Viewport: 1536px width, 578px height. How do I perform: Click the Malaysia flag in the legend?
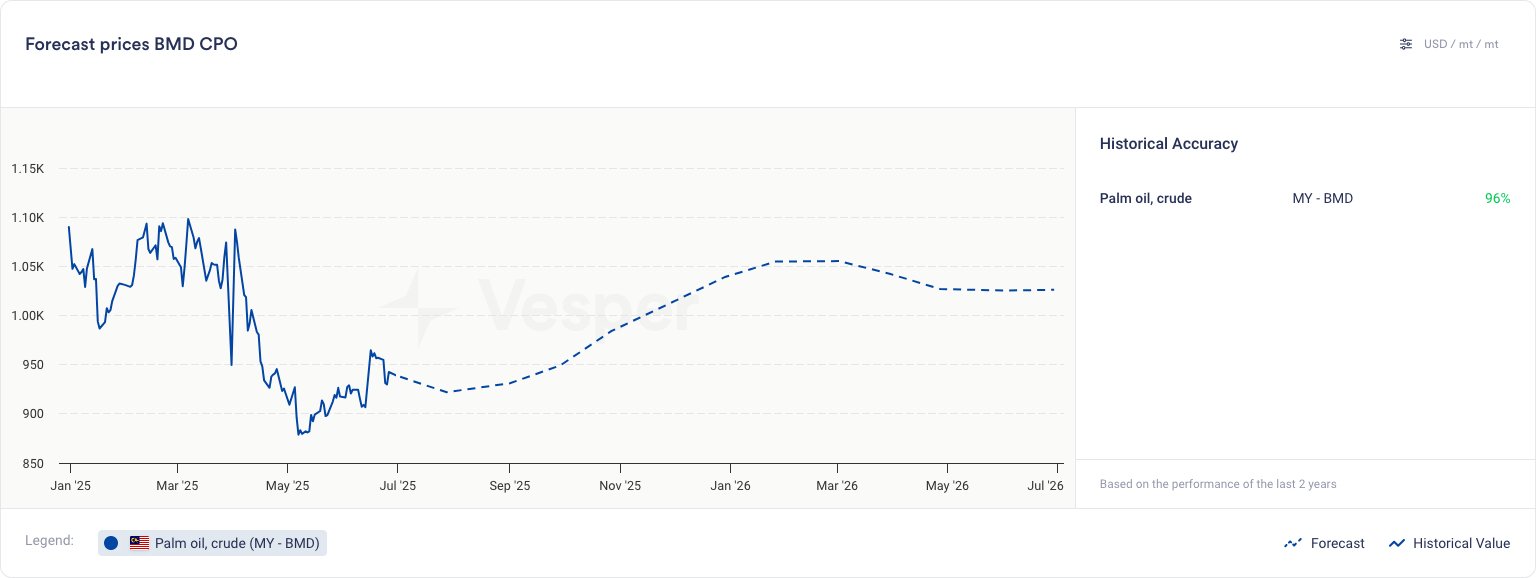(x=139, y=543)
